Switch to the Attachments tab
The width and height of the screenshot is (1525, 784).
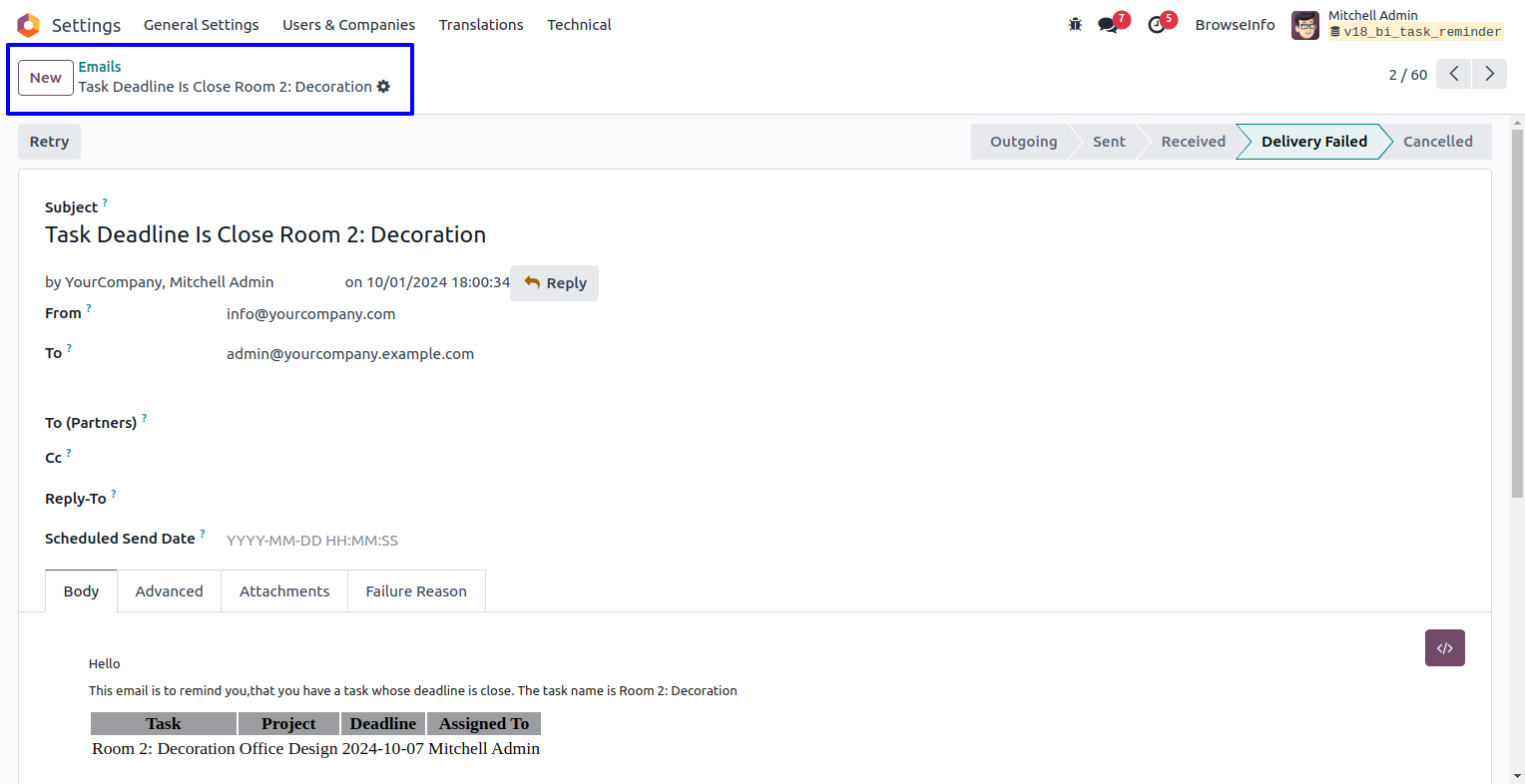(284, 591)
